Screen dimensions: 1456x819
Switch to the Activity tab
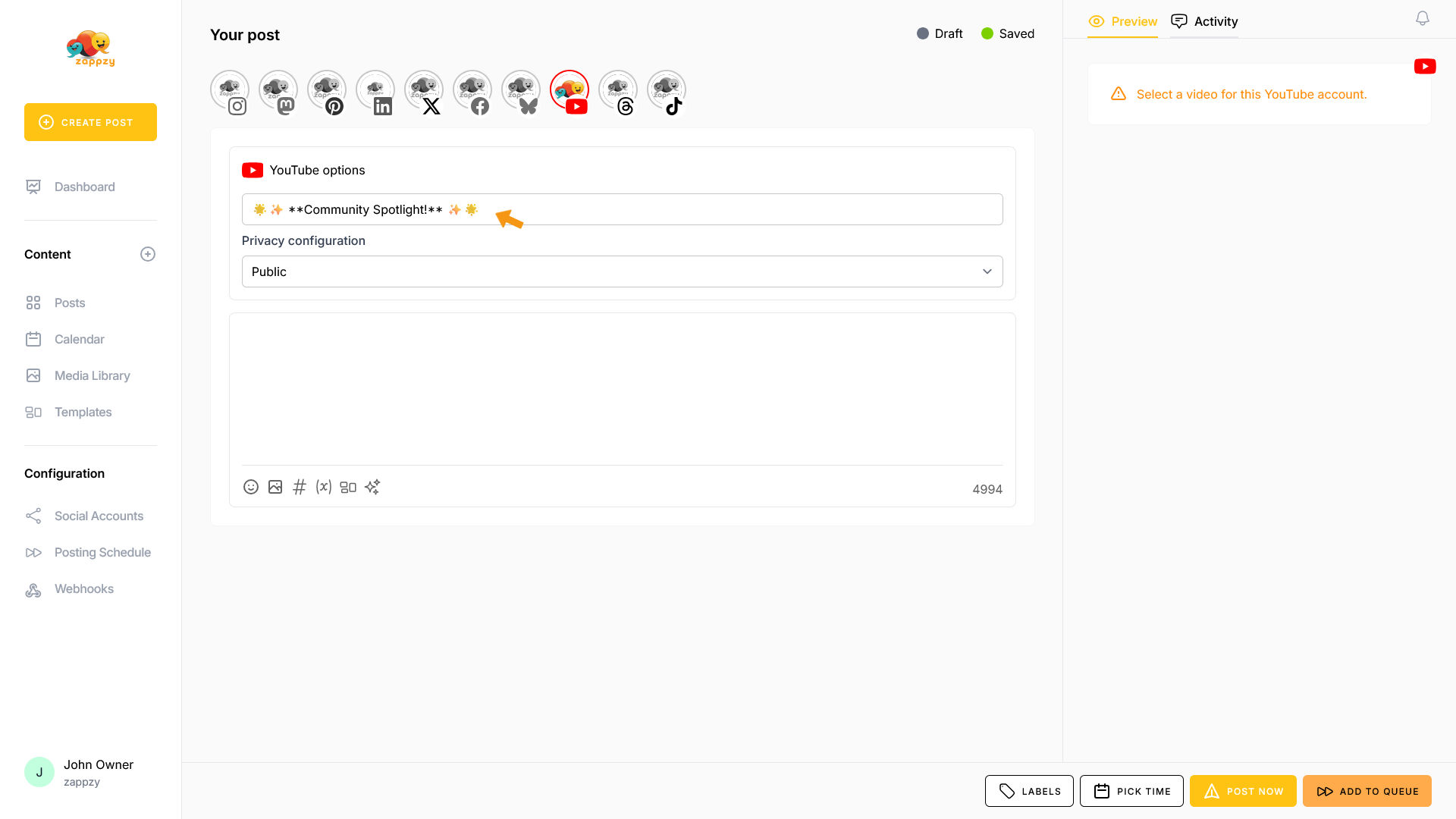(x=1204, y=21)
